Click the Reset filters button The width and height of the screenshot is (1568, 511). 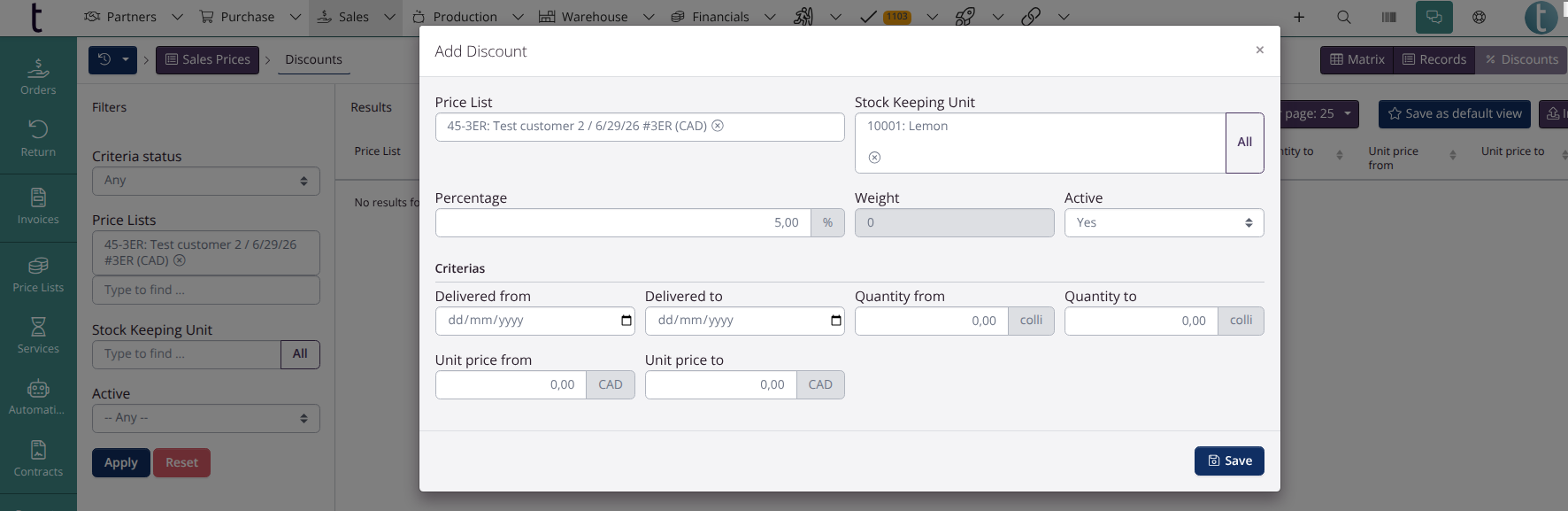pos(181,462)
